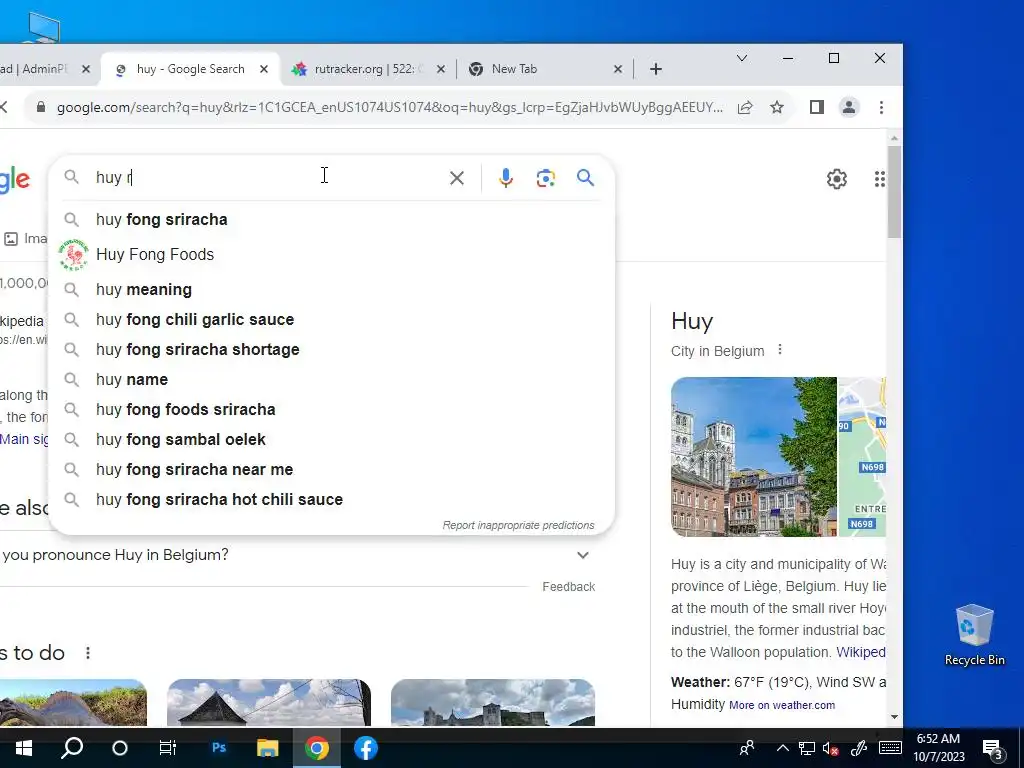Open the notification center icon
Image resolution: width=1024 pixels, height=768 pixels.
993,749
